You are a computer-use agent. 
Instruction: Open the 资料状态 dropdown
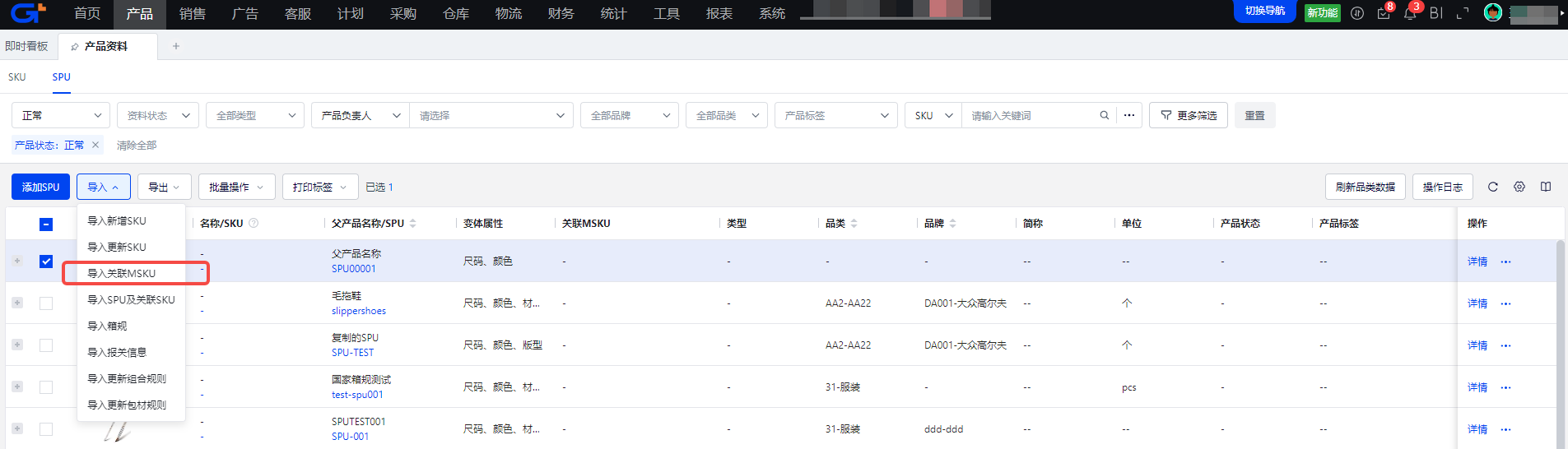point(158,115)
